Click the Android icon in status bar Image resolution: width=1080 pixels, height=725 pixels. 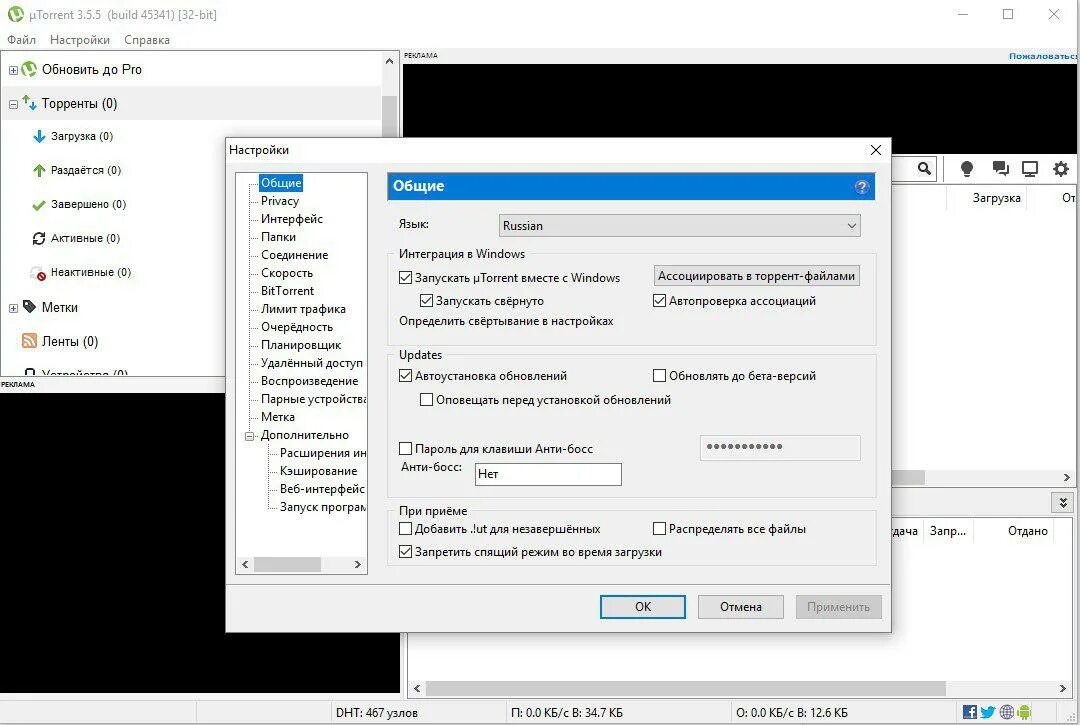pyautogui.click(x=1024, y=712)
